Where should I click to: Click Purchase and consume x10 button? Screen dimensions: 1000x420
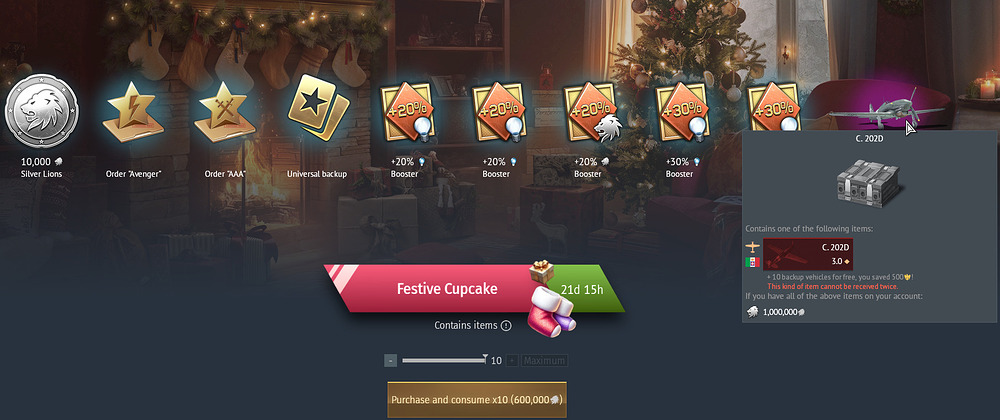pos(476,400)
